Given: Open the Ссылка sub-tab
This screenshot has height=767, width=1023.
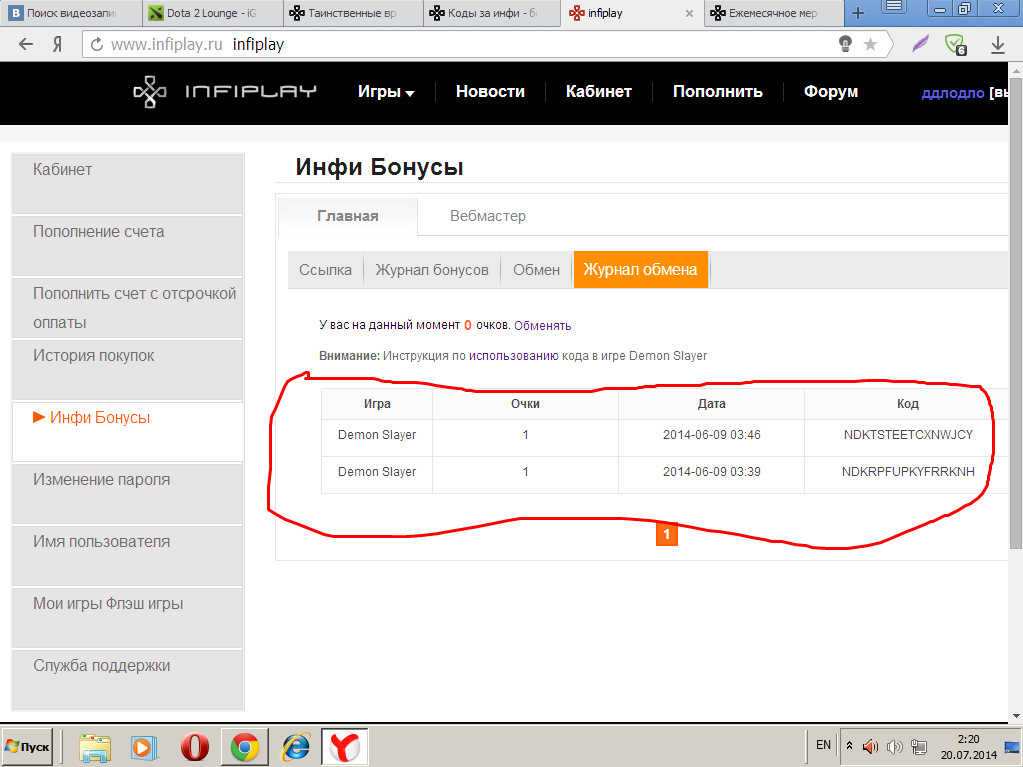Looking at the screenshot, I should 325,269.
